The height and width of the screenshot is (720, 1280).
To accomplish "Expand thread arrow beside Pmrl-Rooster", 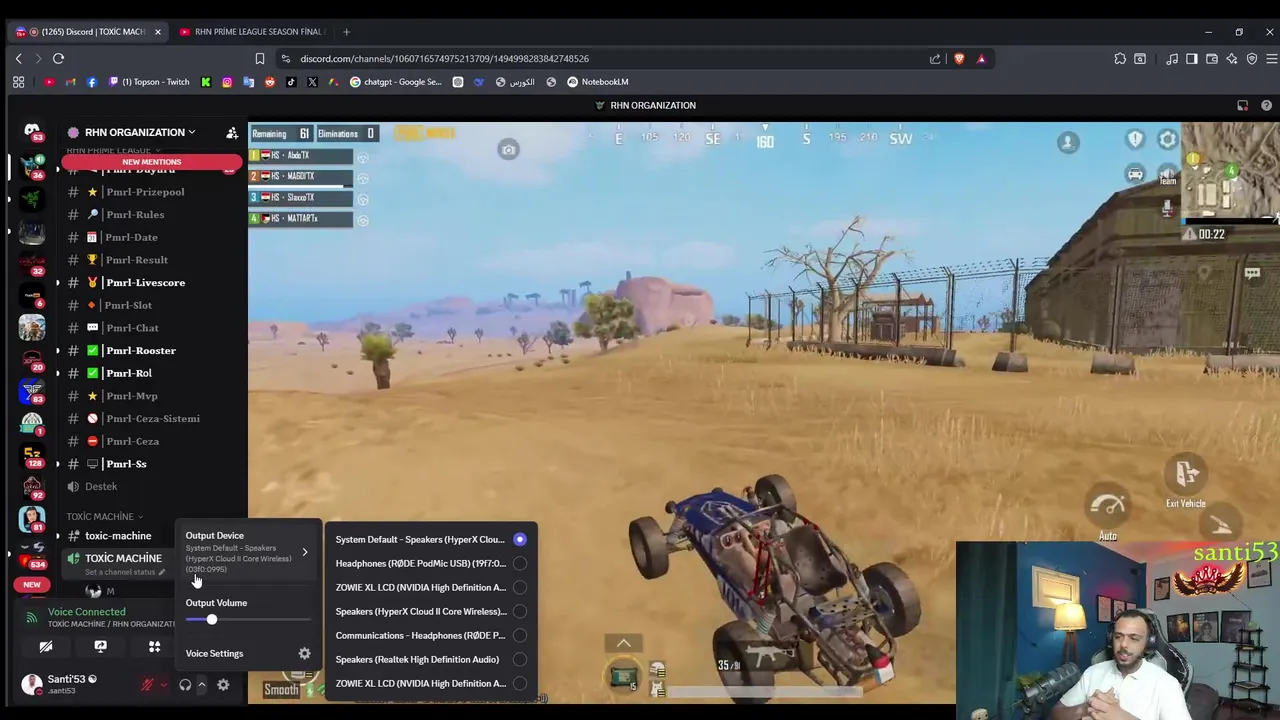I will point(57,351).
